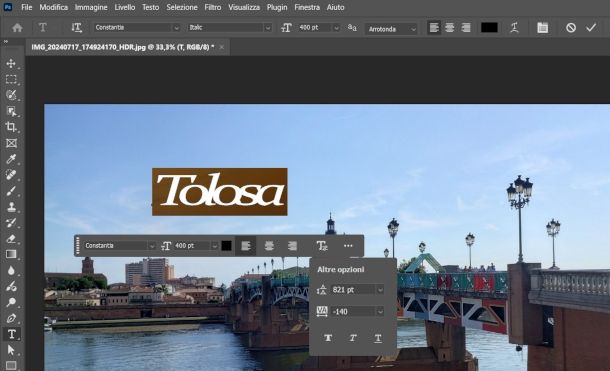The width and height of the screenshot is (610, 371).
Task: Open the File menu
Action: coord(26,7)
